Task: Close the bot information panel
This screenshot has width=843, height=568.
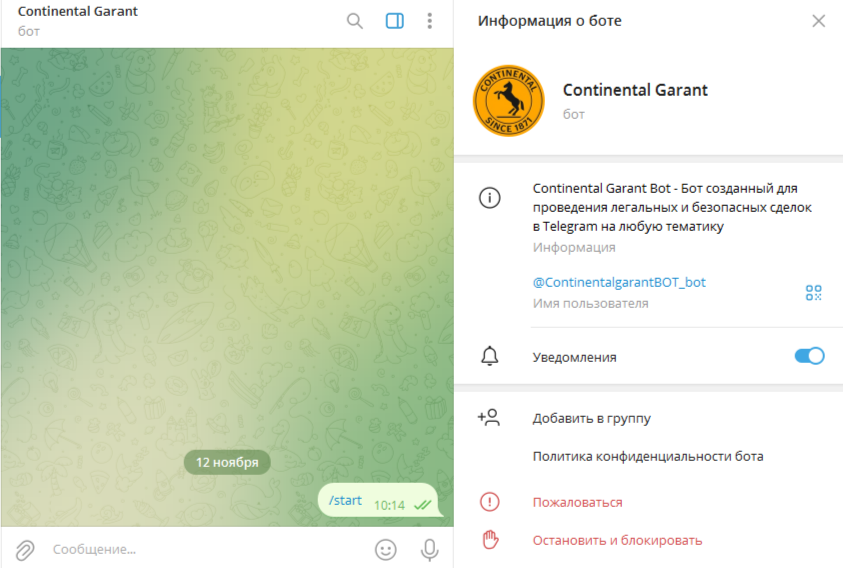Action: point(818,21)
